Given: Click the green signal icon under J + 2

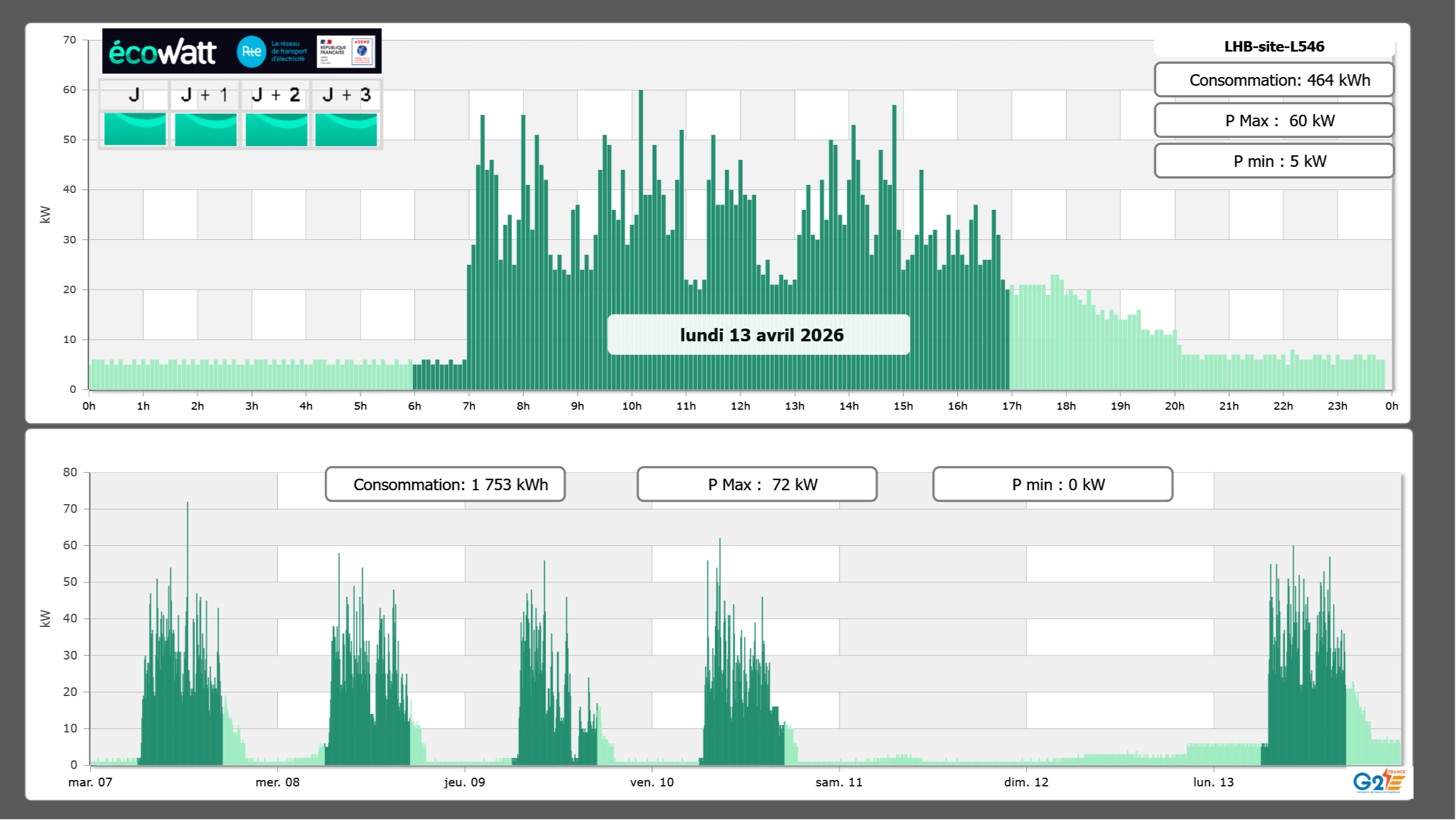Looking at the screenshot, I should [x=276, y=129].
